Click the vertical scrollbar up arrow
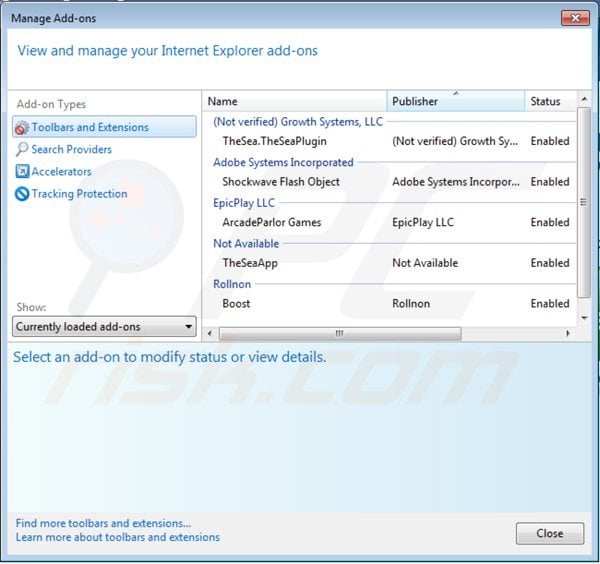This screenshot has height=564, width=600. pos(584,99)
